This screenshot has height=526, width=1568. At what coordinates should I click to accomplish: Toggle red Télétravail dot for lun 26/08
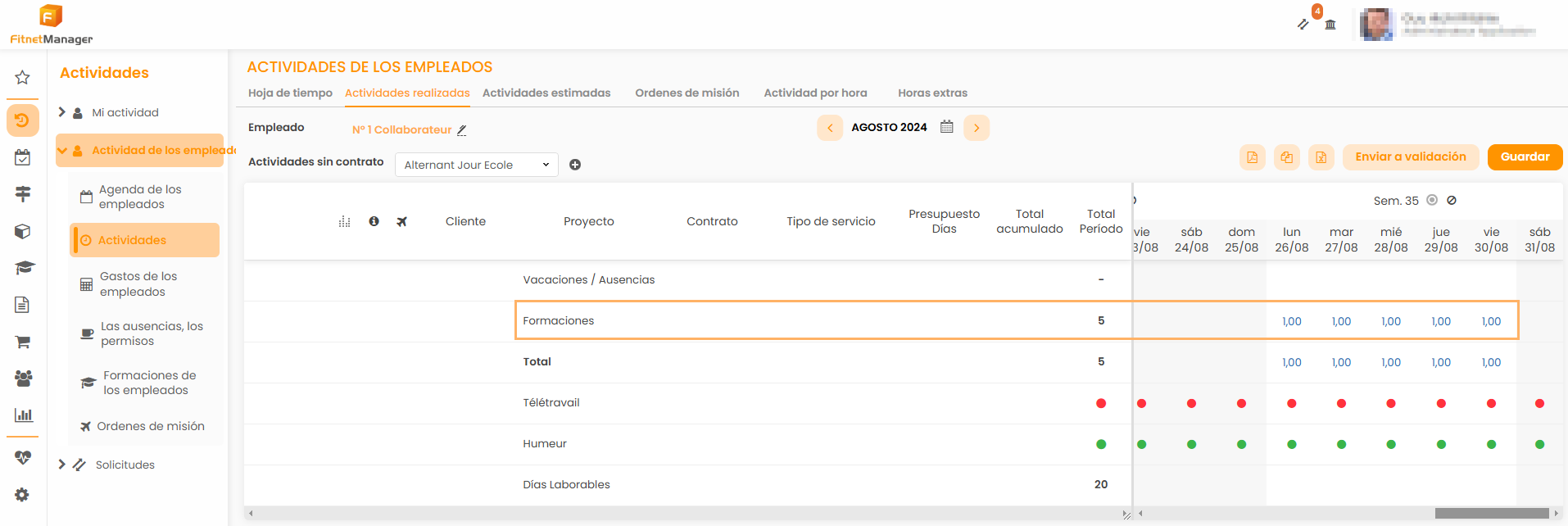1291,403
